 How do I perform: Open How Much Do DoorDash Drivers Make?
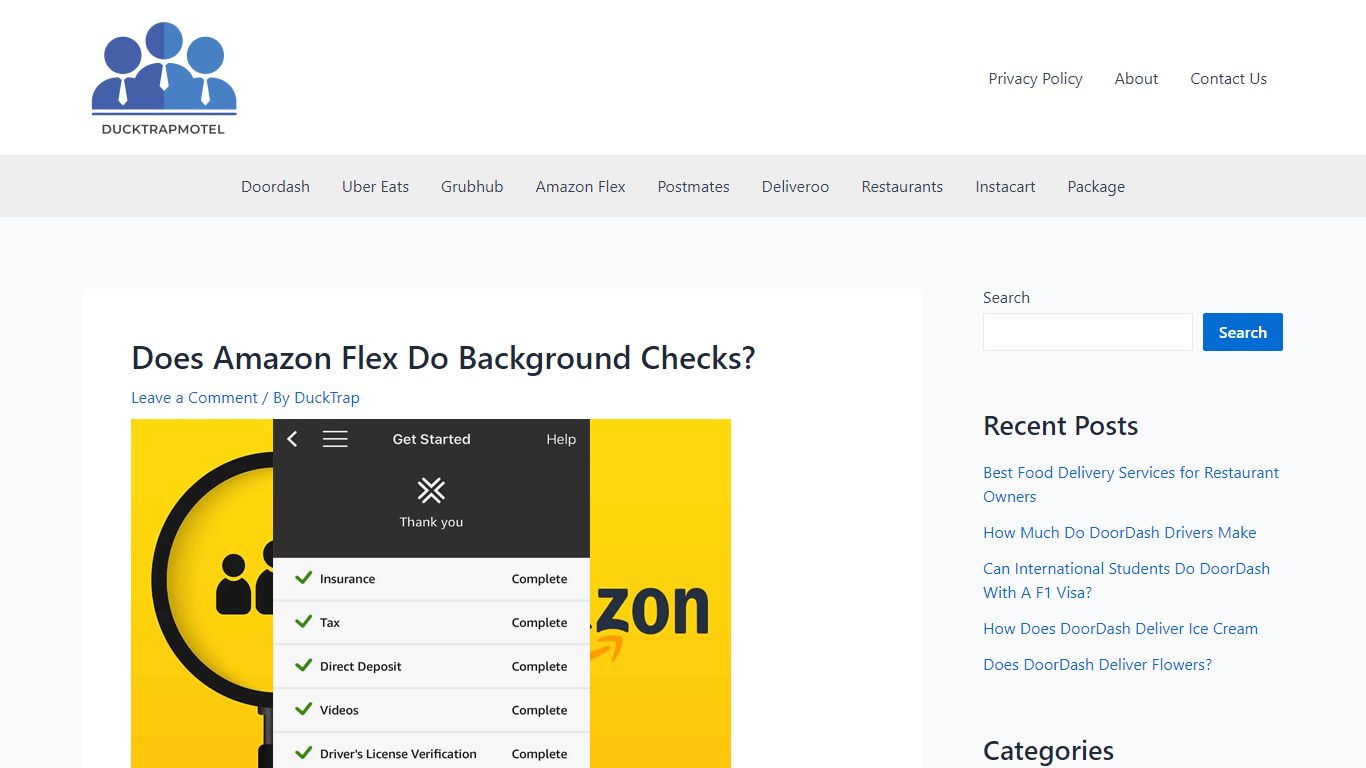tap(1119, 532)
